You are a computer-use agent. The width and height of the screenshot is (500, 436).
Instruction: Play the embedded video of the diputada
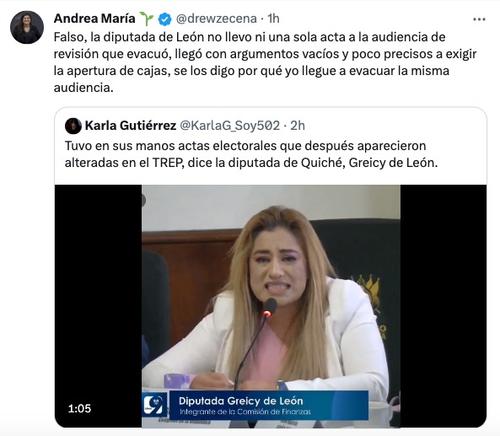tap(271, 306)
